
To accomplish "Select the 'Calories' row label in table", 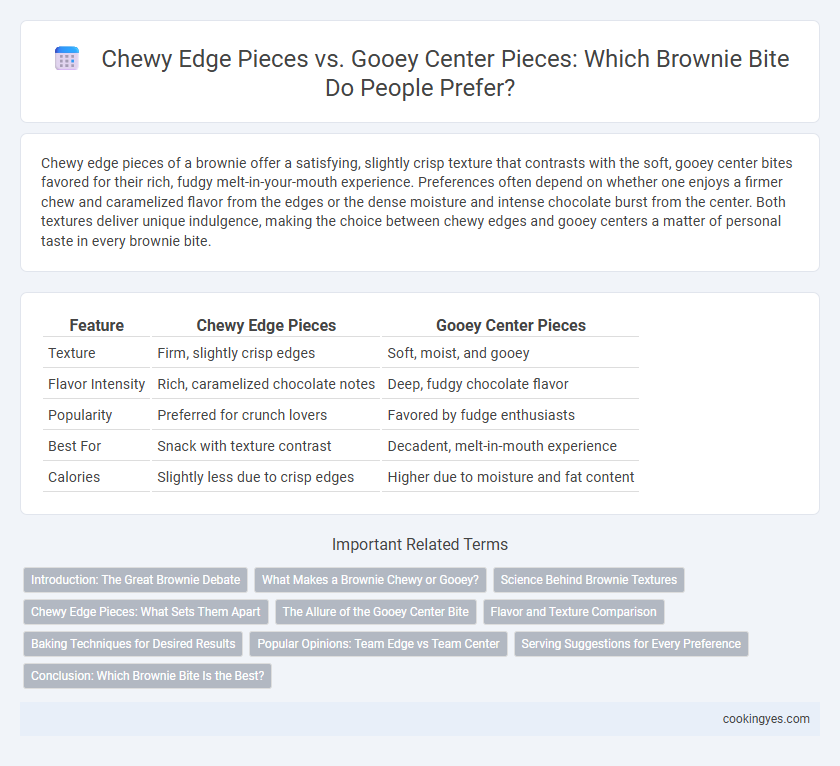I will pos(74,477).
